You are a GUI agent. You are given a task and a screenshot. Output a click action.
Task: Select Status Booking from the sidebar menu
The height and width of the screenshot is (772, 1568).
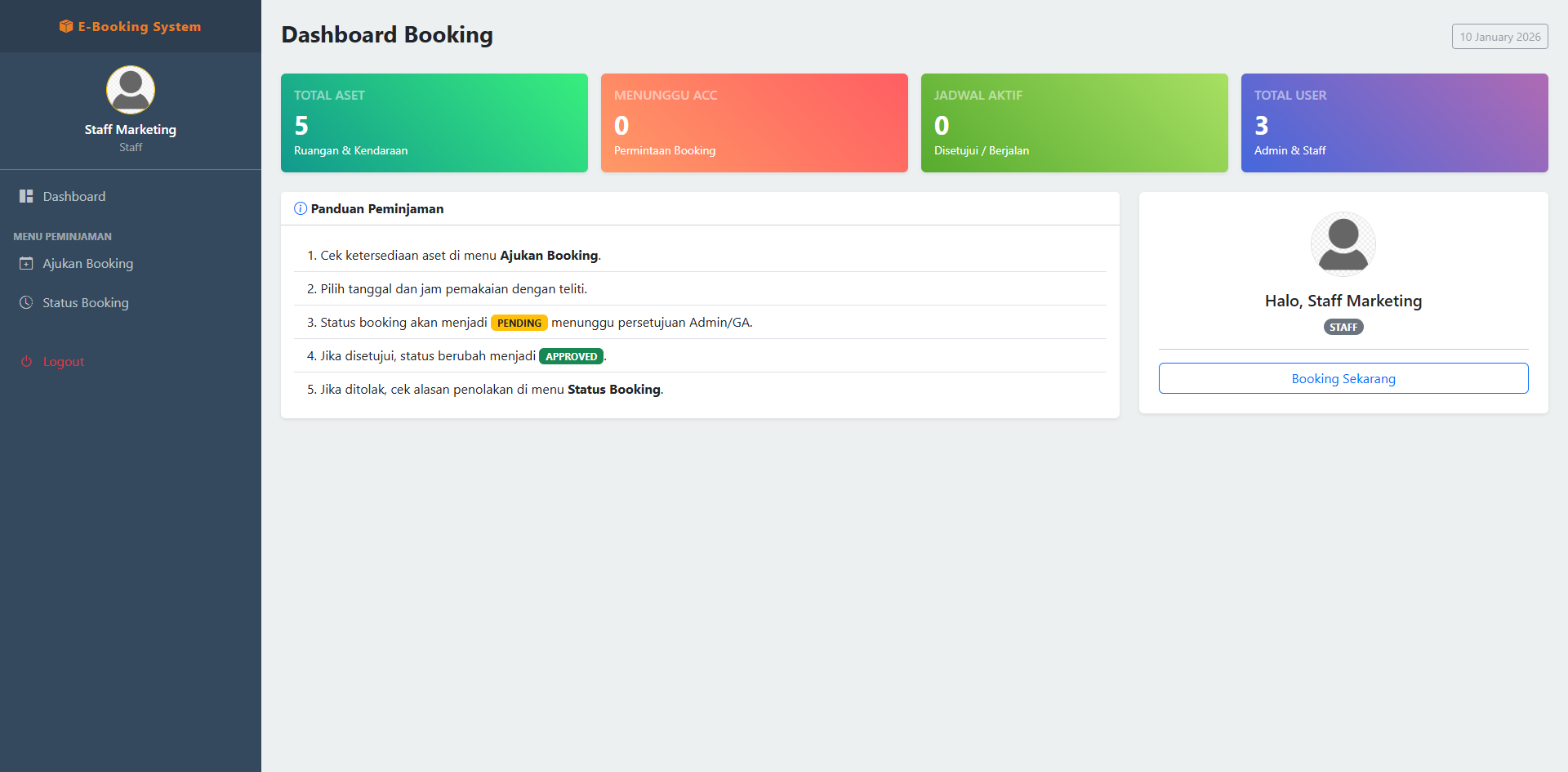coord(86,301)
